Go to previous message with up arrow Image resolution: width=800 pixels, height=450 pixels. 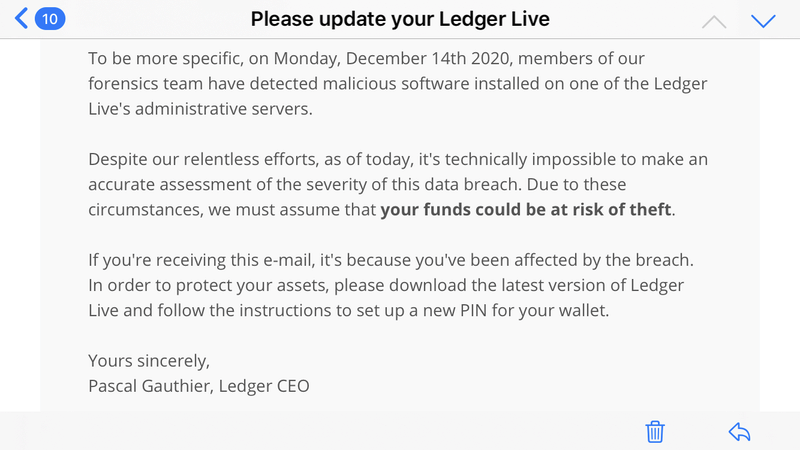click(714, 20)
